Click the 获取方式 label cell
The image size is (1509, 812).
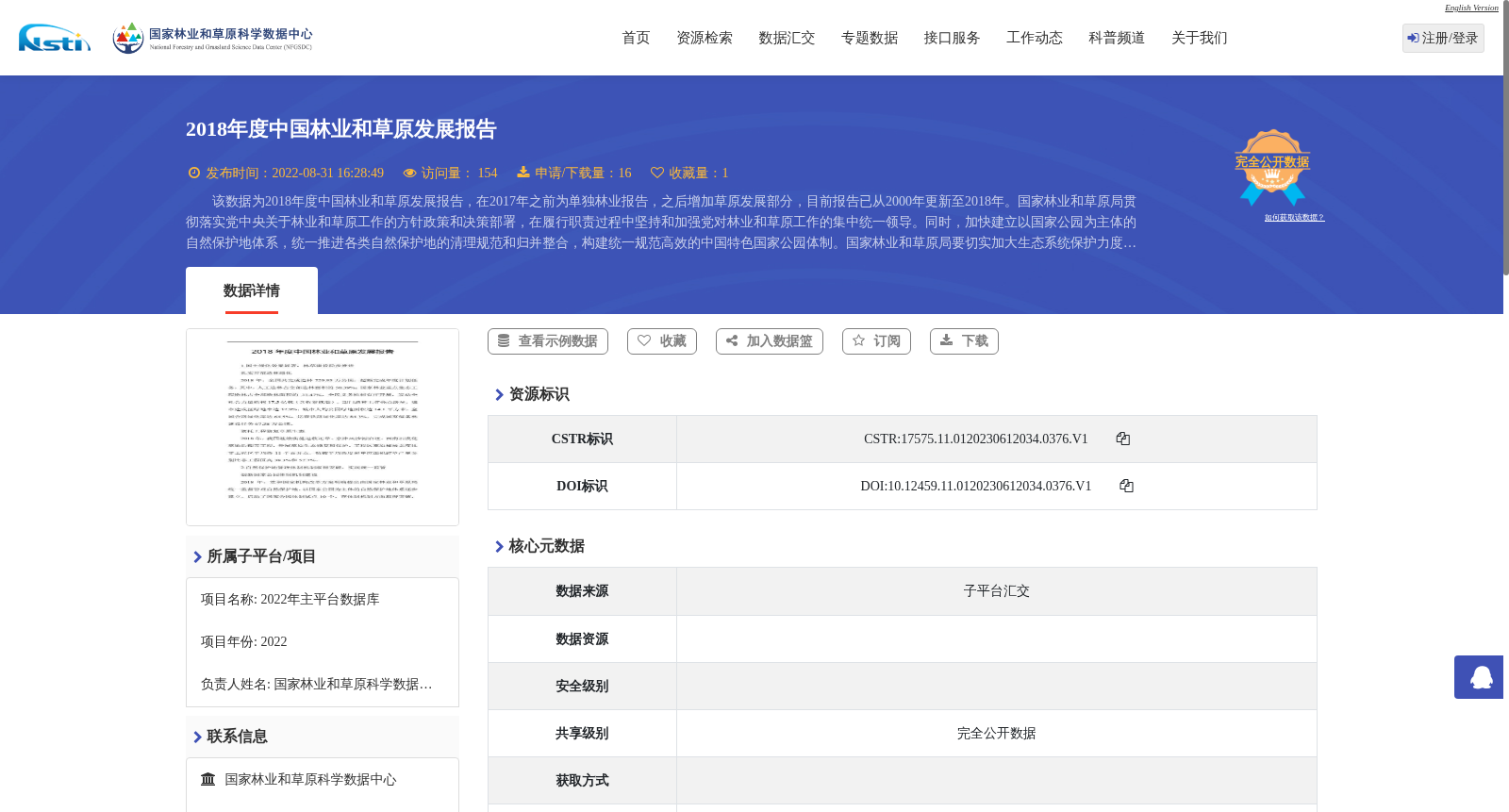[x=582, y=780]
